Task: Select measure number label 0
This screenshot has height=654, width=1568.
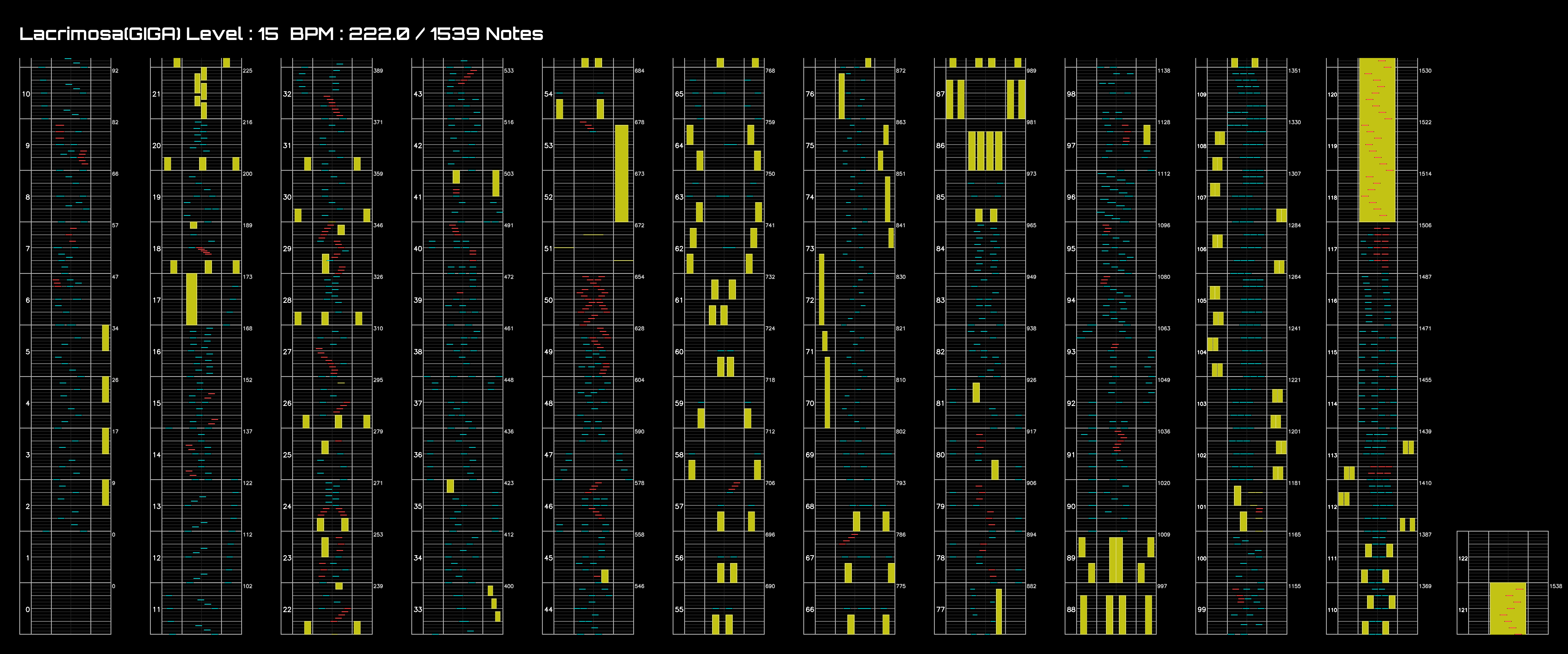Action: click(x=27, y=609)
